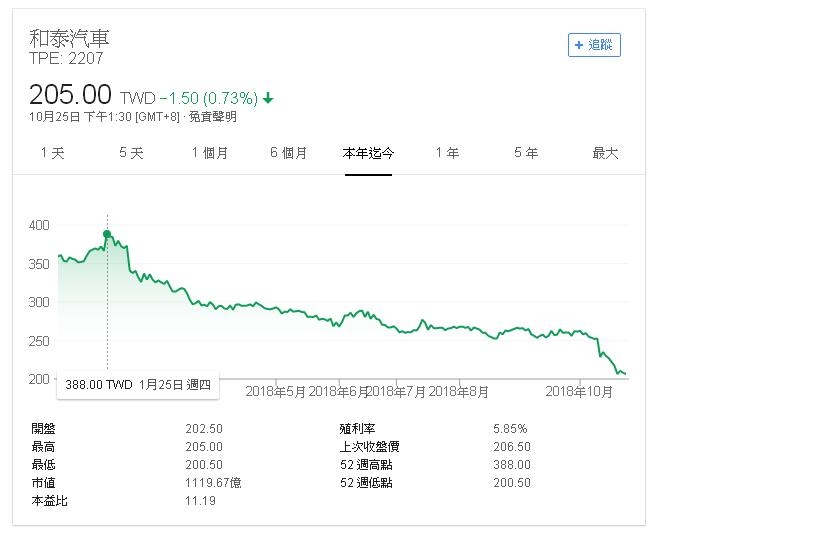
Task: Click the green down arrow icon
Action: click(x=269, y=98)
